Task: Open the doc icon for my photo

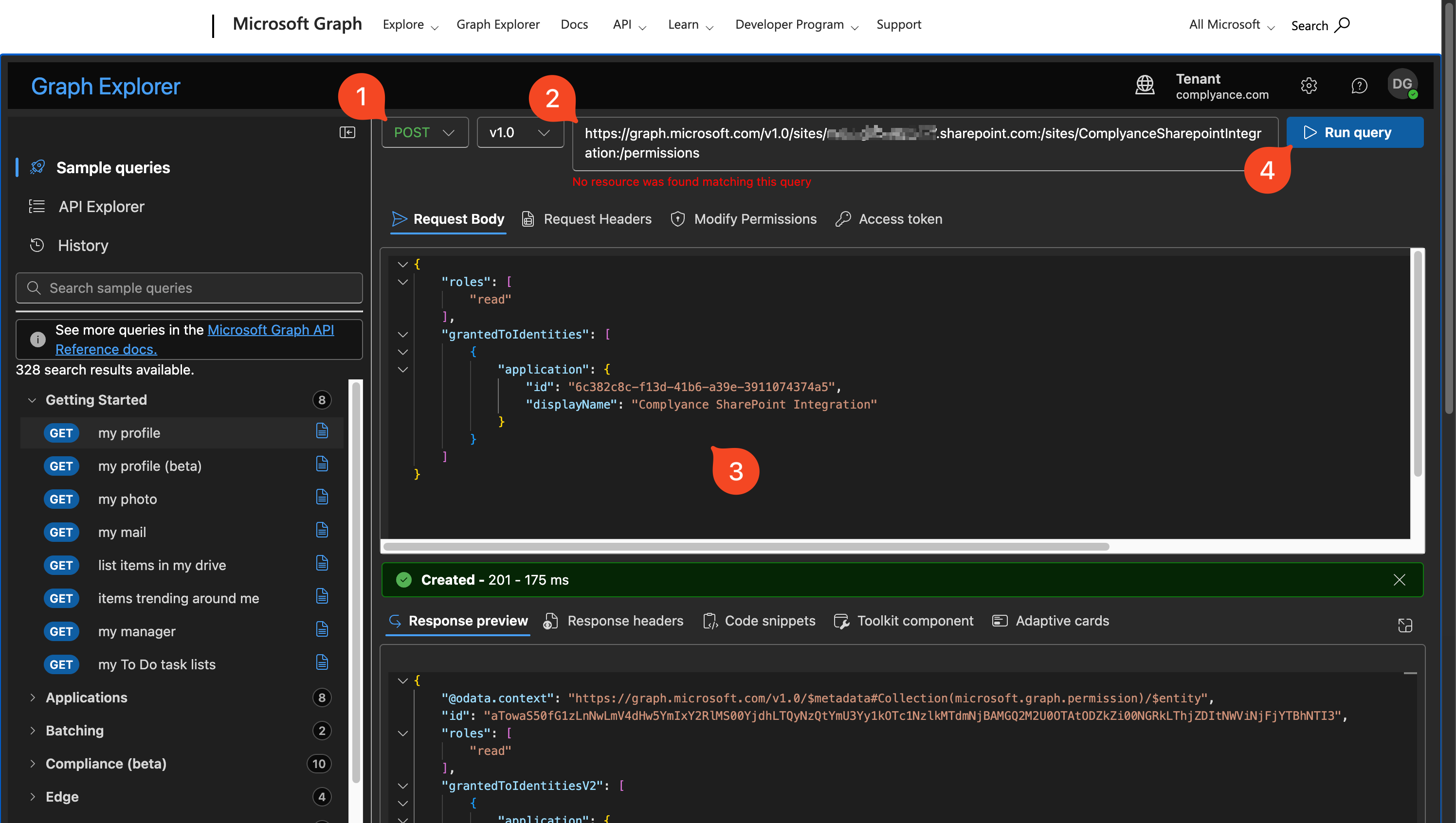Action: click(322, 498)
